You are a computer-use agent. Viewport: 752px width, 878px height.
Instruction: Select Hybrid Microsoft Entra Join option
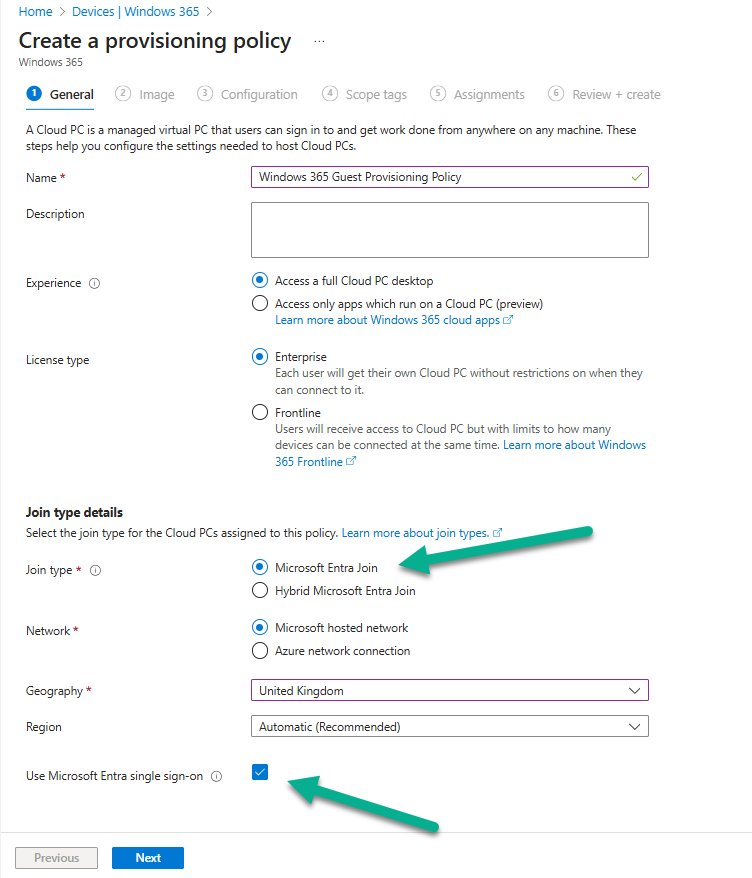[x=260, y=591]
